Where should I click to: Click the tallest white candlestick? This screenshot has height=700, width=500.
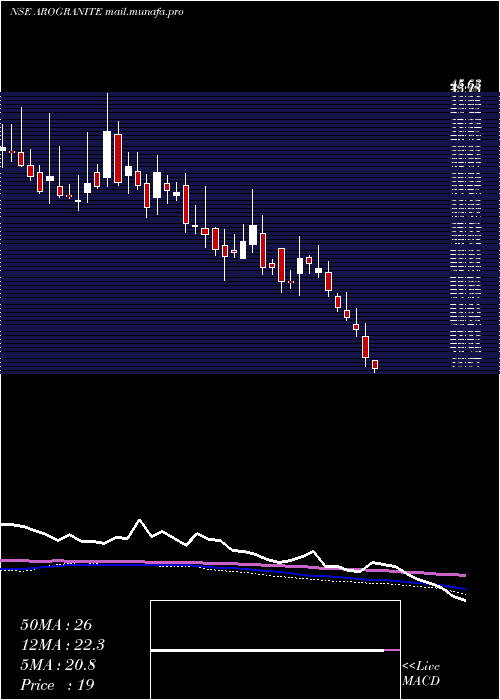[107, 154]
